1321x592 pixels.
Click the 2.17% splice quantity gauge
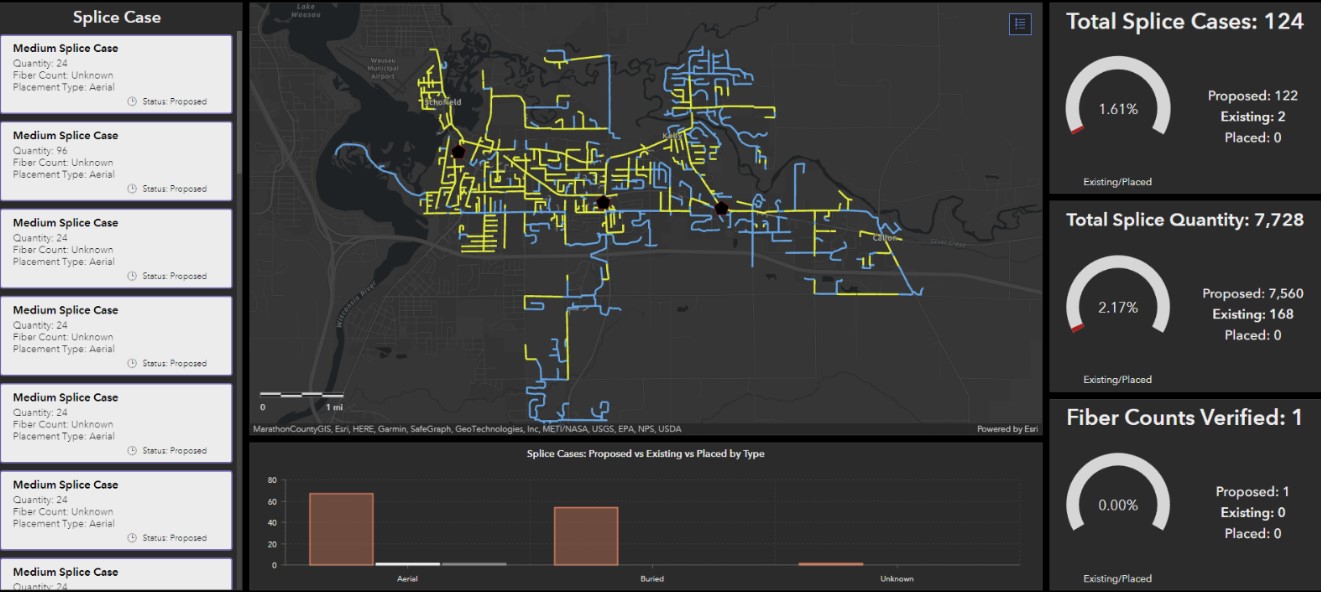(1118, 295)
